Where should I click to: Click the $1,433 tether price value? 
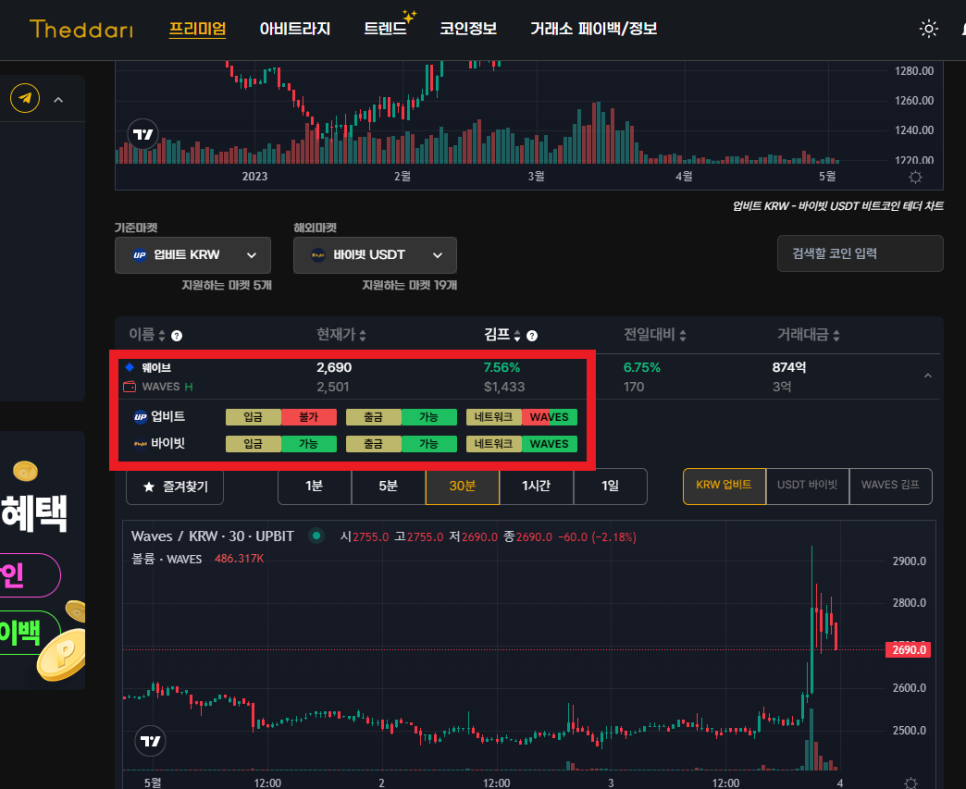(504, 387)
